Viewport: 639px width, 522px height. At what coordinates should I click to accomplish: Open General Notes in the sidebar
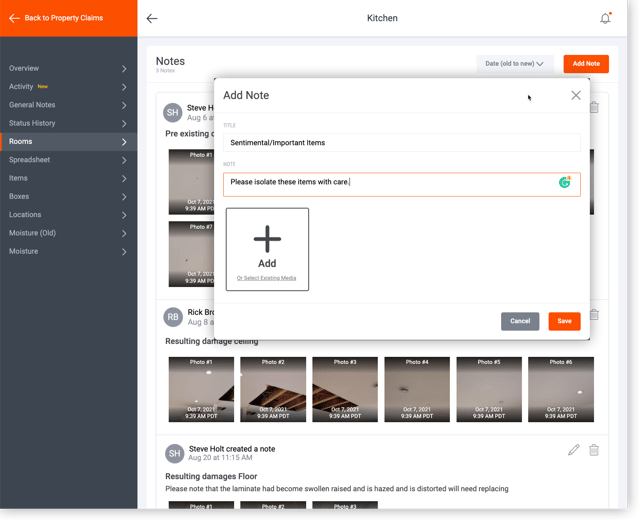(x=68, y=105)
